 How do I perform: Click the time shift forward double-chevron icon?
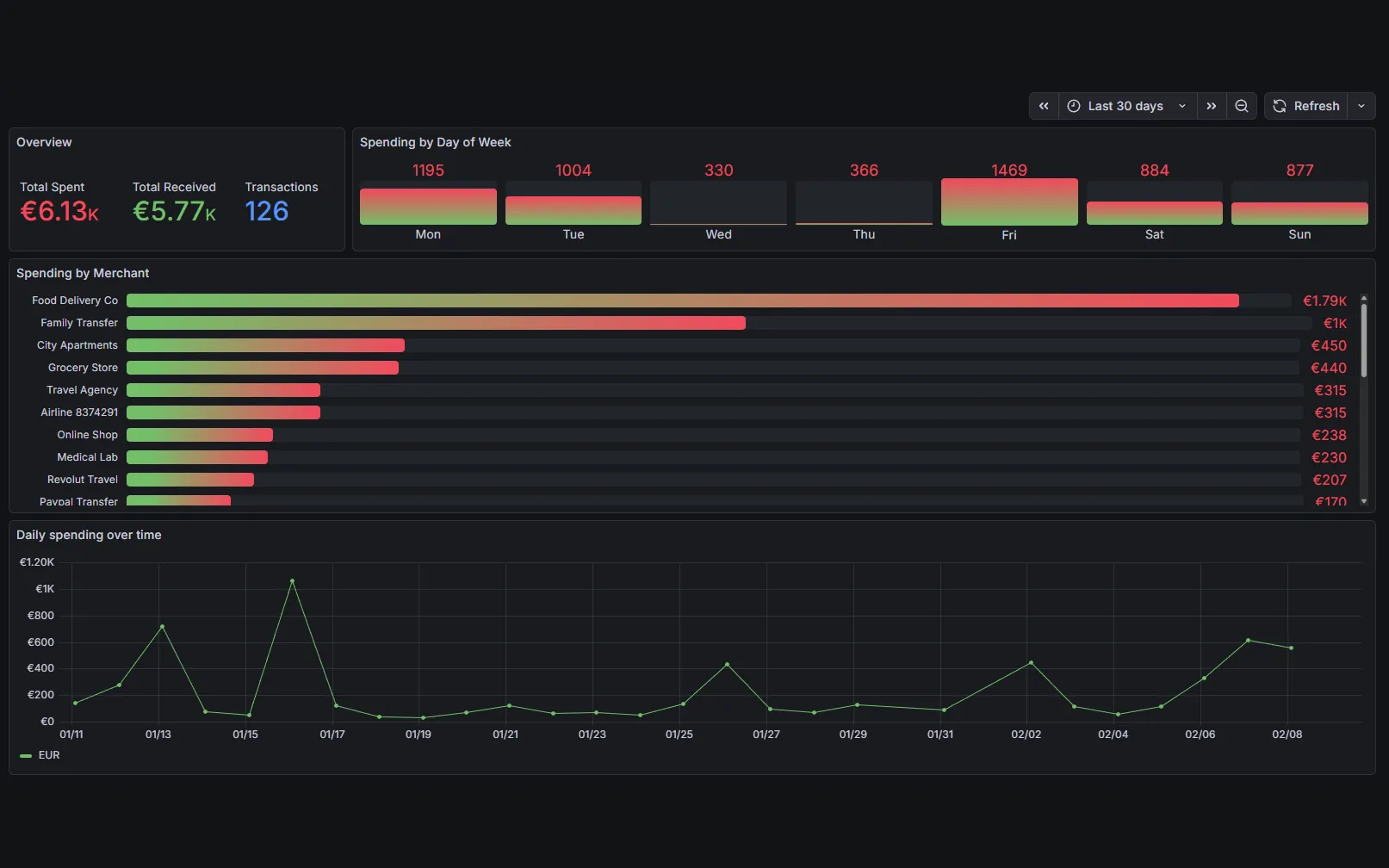(1212, 105)
